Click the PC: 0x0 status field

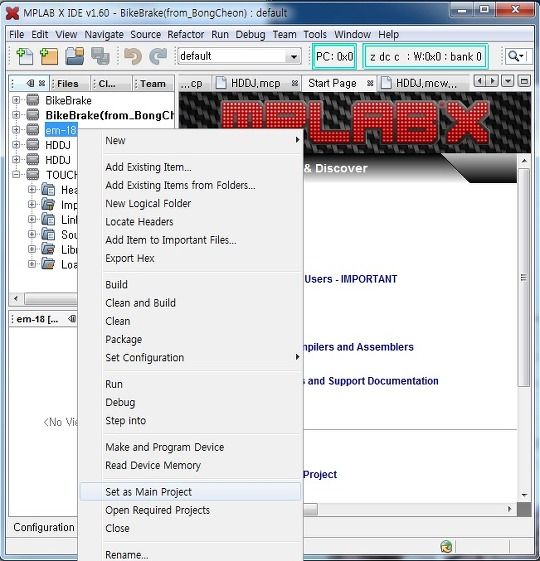point(335,56)
